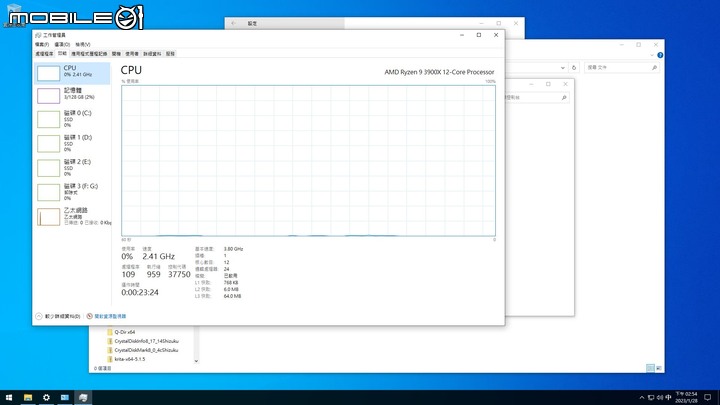Select the Memory (記憶體) item in sidebar
Image resolution: width=720 pixels, height=405 pixels.
(72, 96)
